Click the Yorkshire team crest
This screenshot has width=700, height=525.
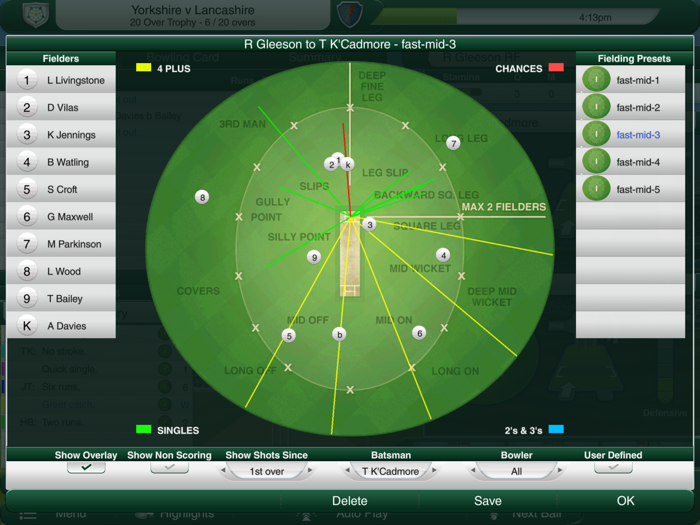35,14
